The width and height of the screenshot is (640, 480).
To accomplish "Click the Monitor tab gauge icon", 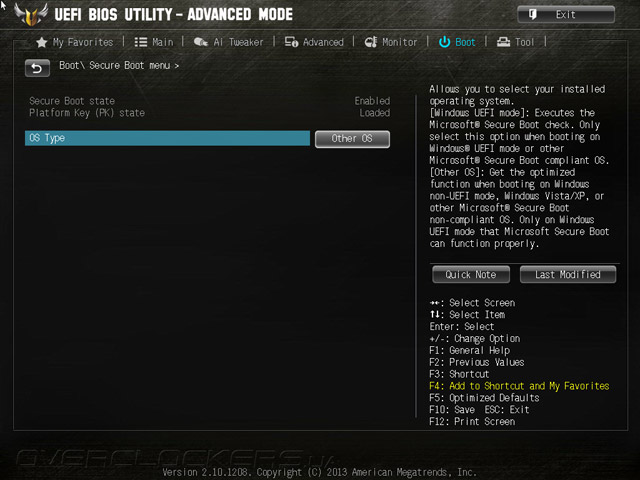I will point(371,42).
